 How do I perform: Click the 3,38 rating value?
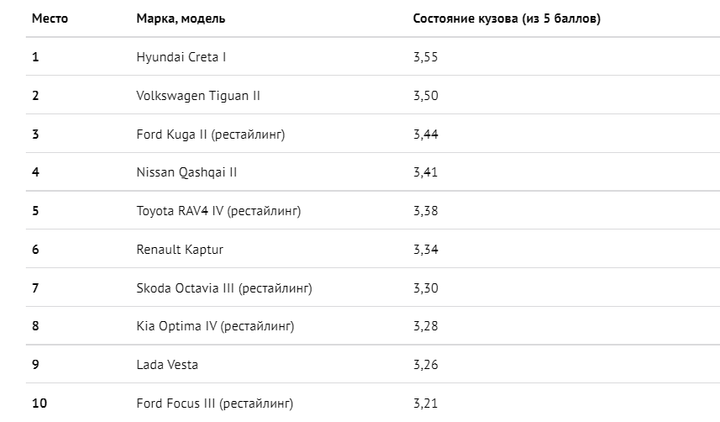[x=425, y=211]
